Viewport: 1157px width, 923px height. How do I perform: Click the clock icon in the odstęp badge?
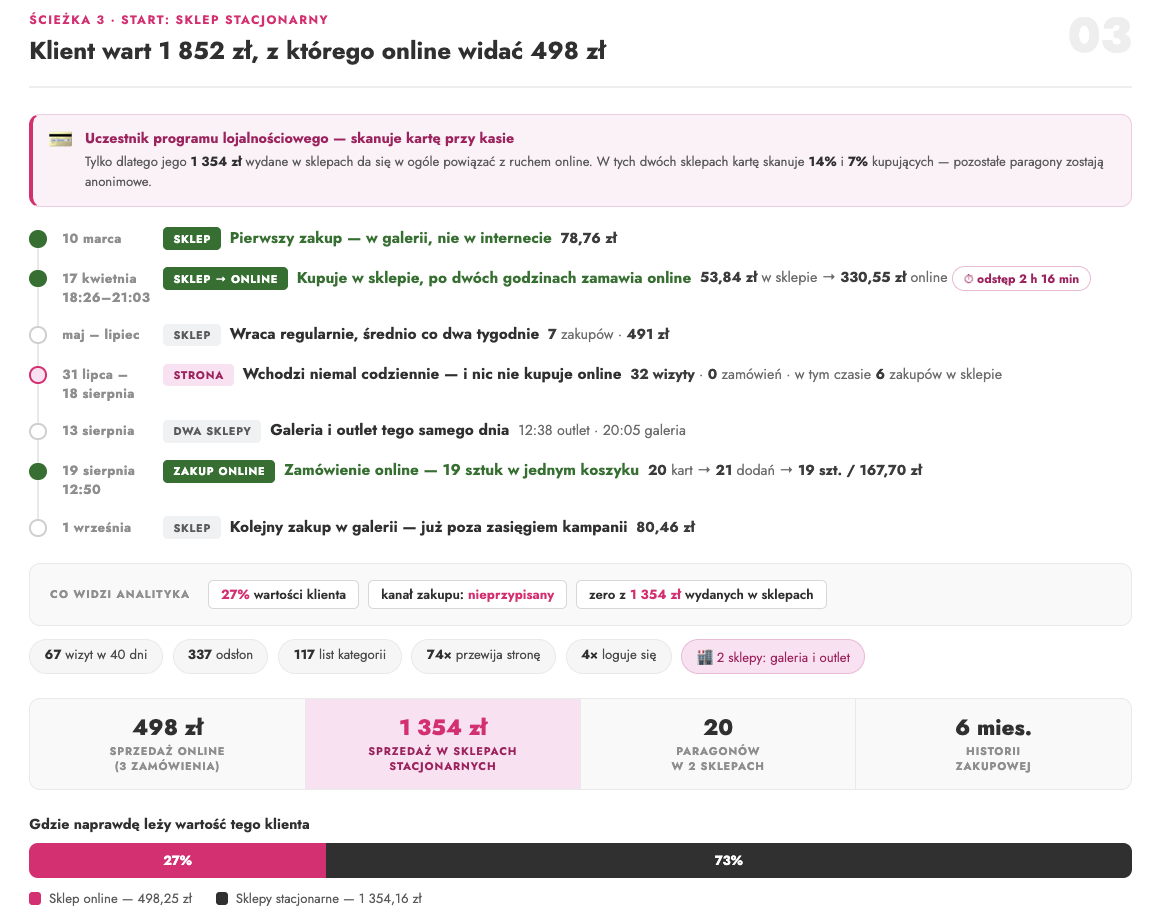pyautogui.click(x=968, y=279)
